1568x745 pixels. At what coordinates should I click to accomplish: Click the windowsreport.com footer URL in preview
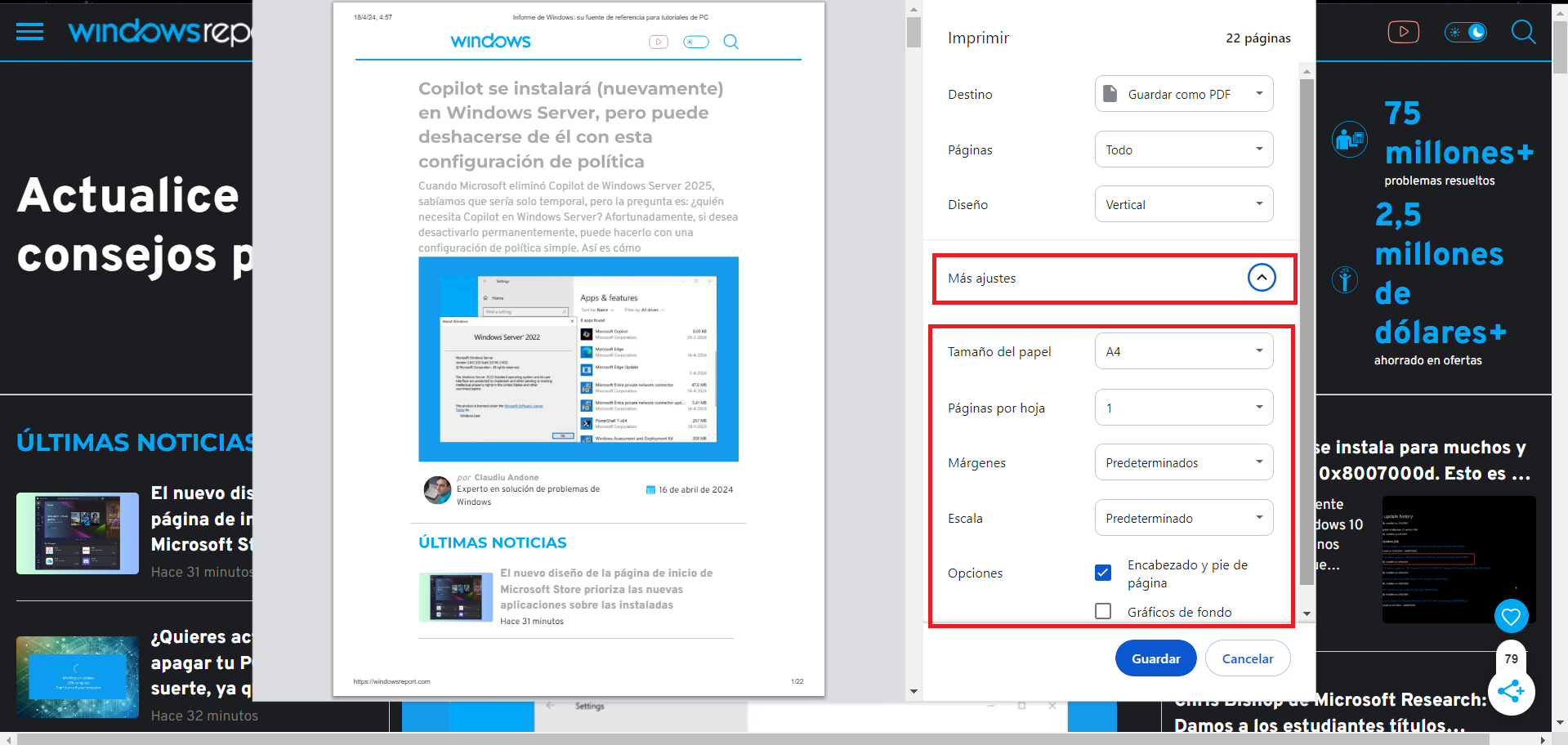click(x=391, y=681)
